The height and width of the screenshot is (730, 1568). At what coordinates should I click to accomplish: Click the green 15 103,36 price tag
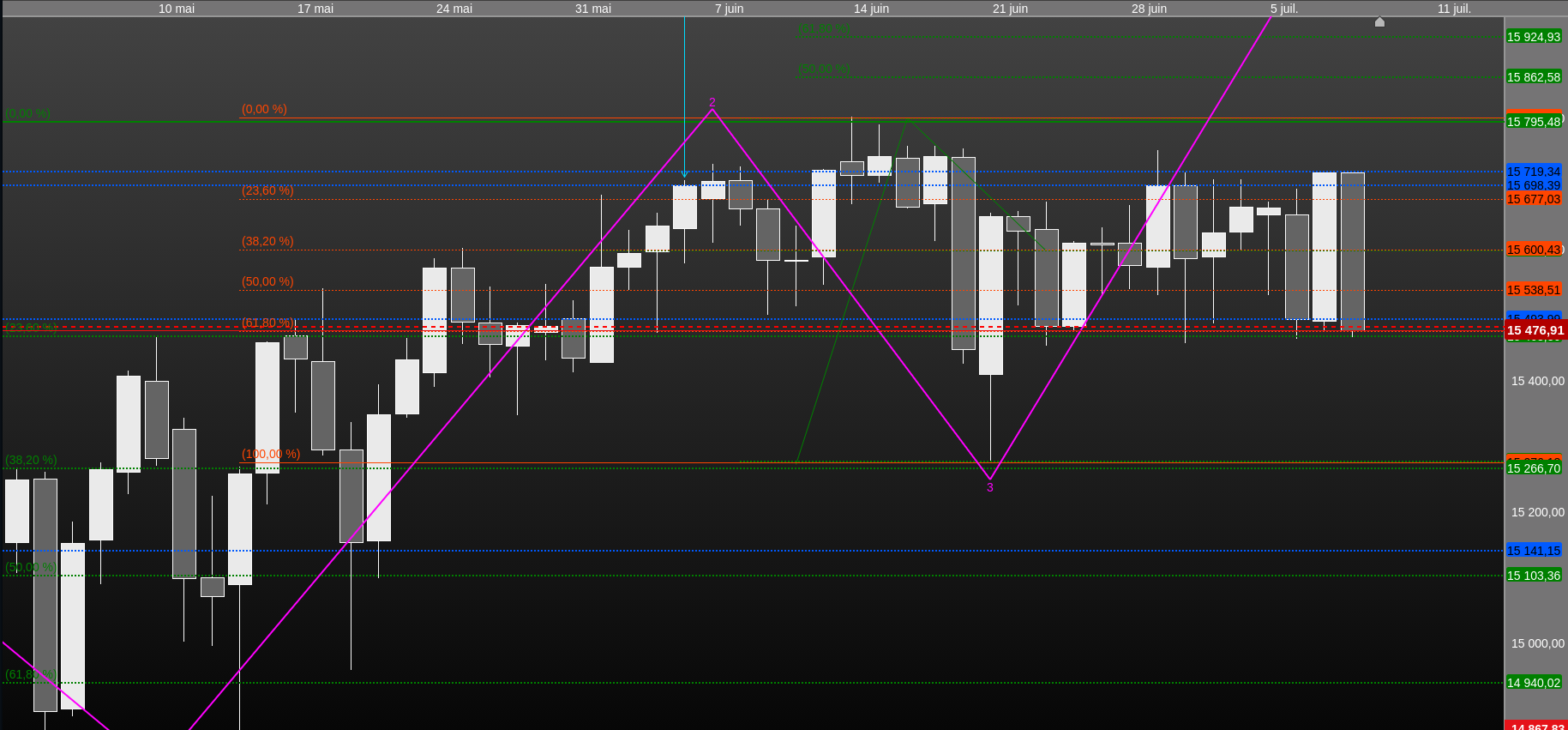pyautogui.click(x=1534, y=576)
